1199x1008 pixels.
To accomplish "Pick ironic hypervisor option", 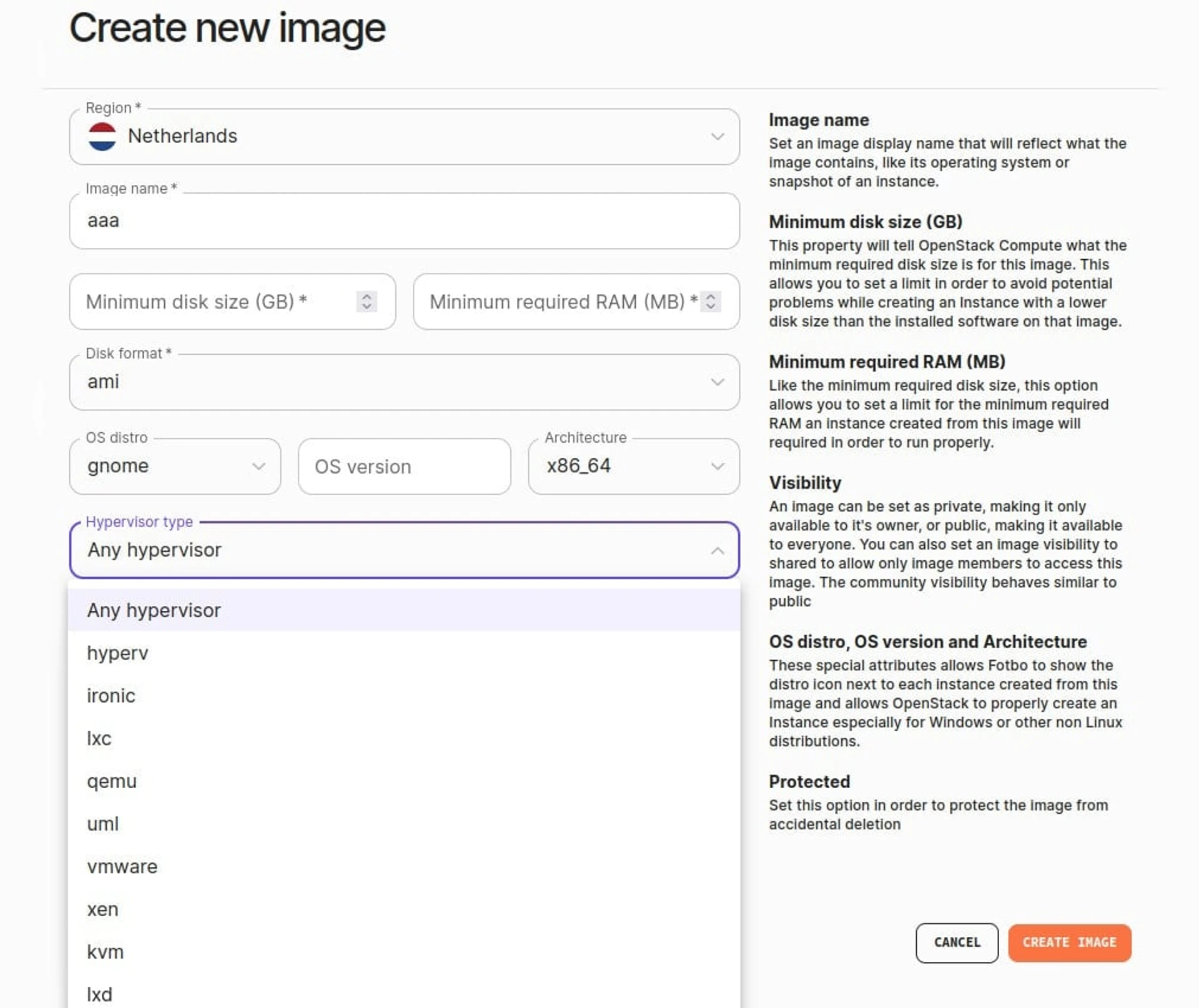I will (404, 696).
